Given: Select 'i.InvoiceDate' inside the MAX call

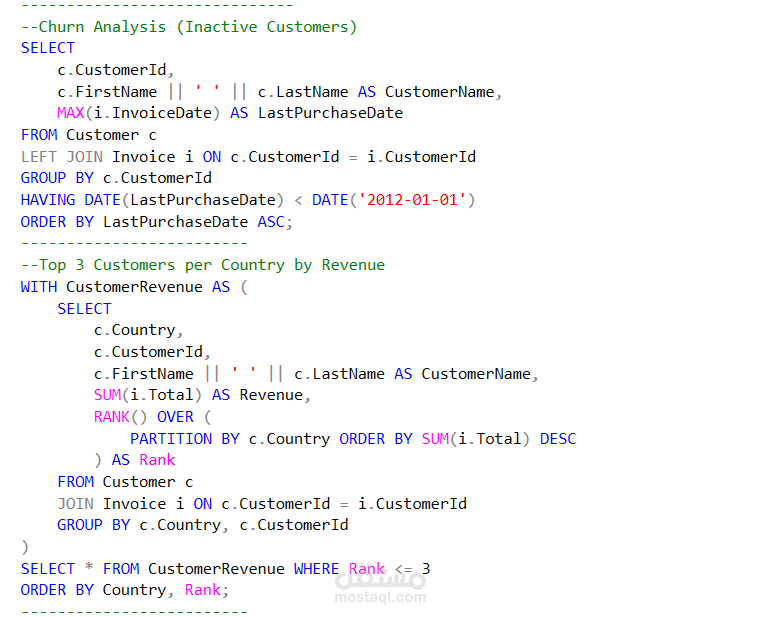Looking at the screenshot, I should (153, 113).
